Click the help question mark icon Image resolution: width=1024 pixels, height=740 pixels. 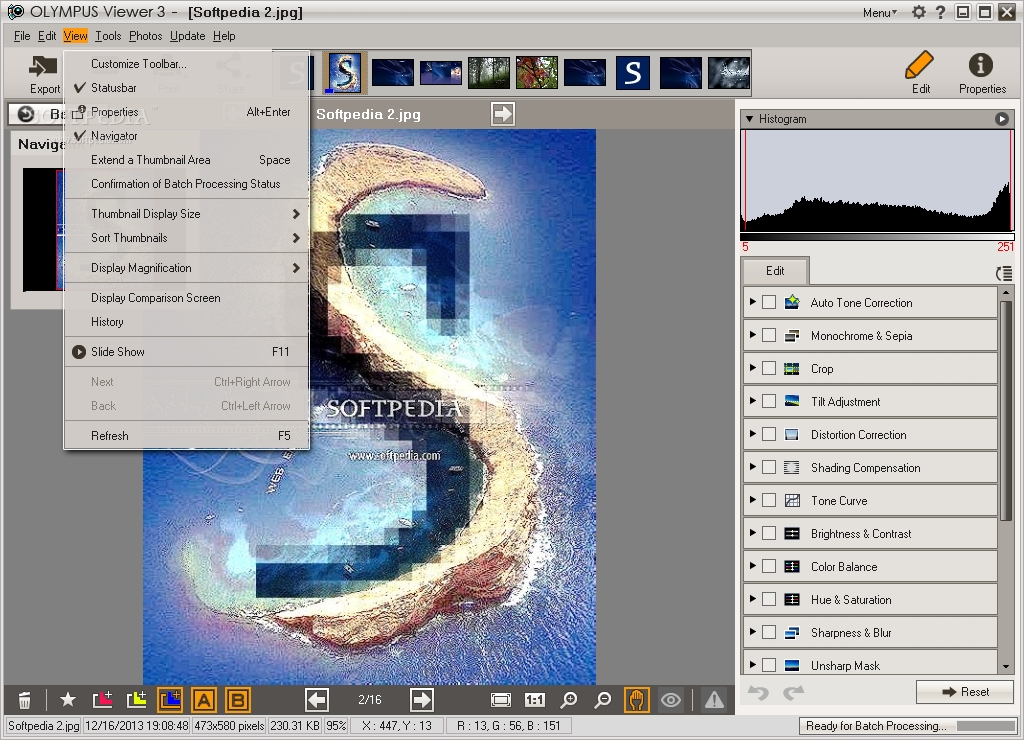point(940,12)
